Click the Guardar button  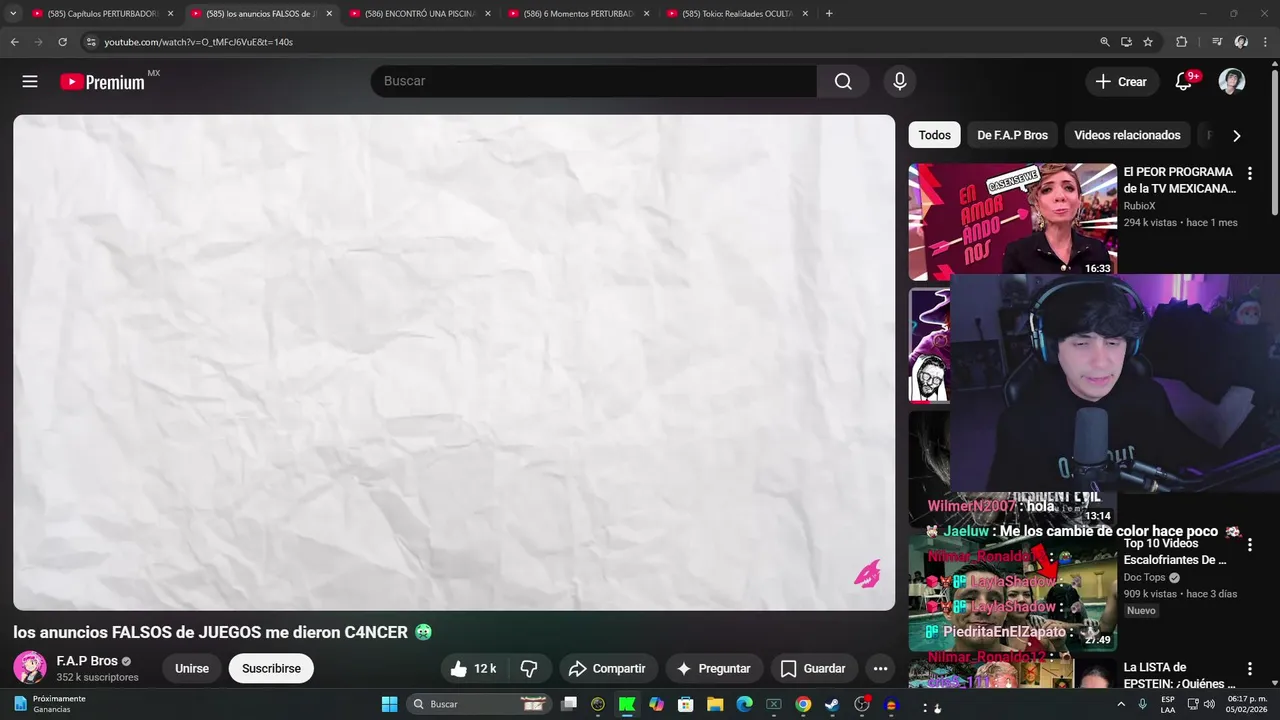tap(814, 669)
